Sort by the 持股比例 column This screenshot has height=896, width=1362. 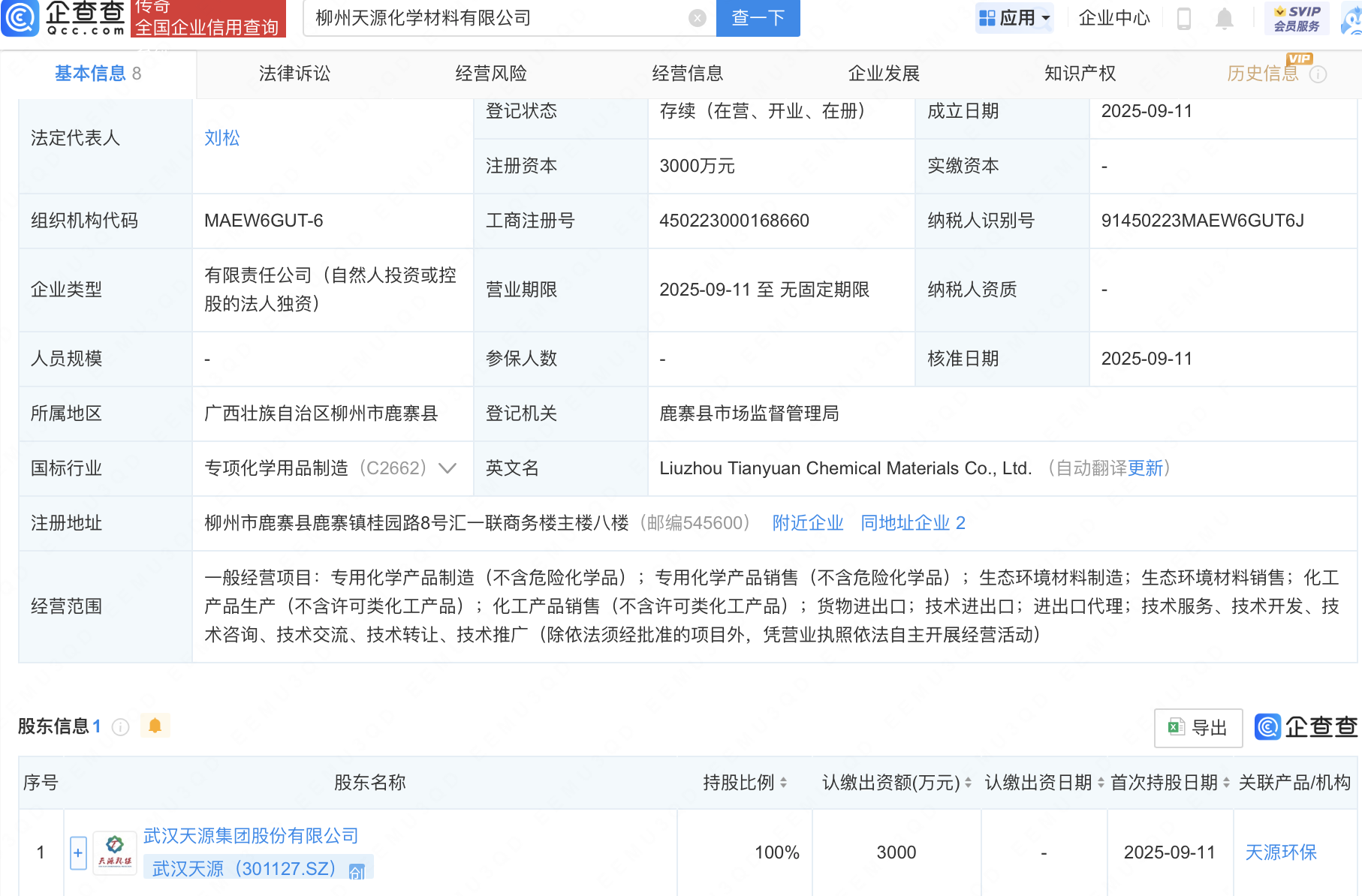point(783,783)
